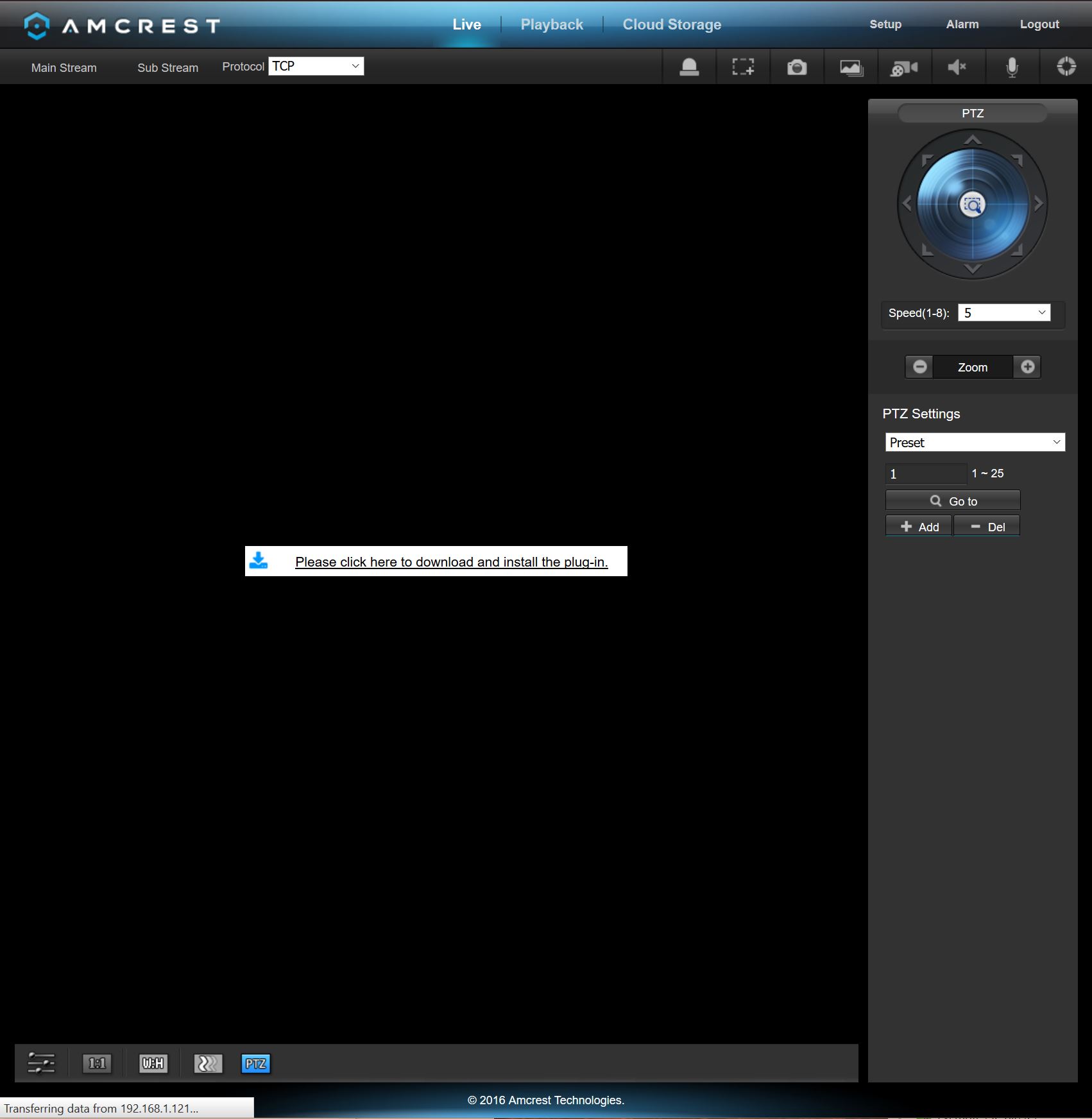1092x1119 pixels.
Task: Click the help lifebuoy icon
Action: (1066, 66)
